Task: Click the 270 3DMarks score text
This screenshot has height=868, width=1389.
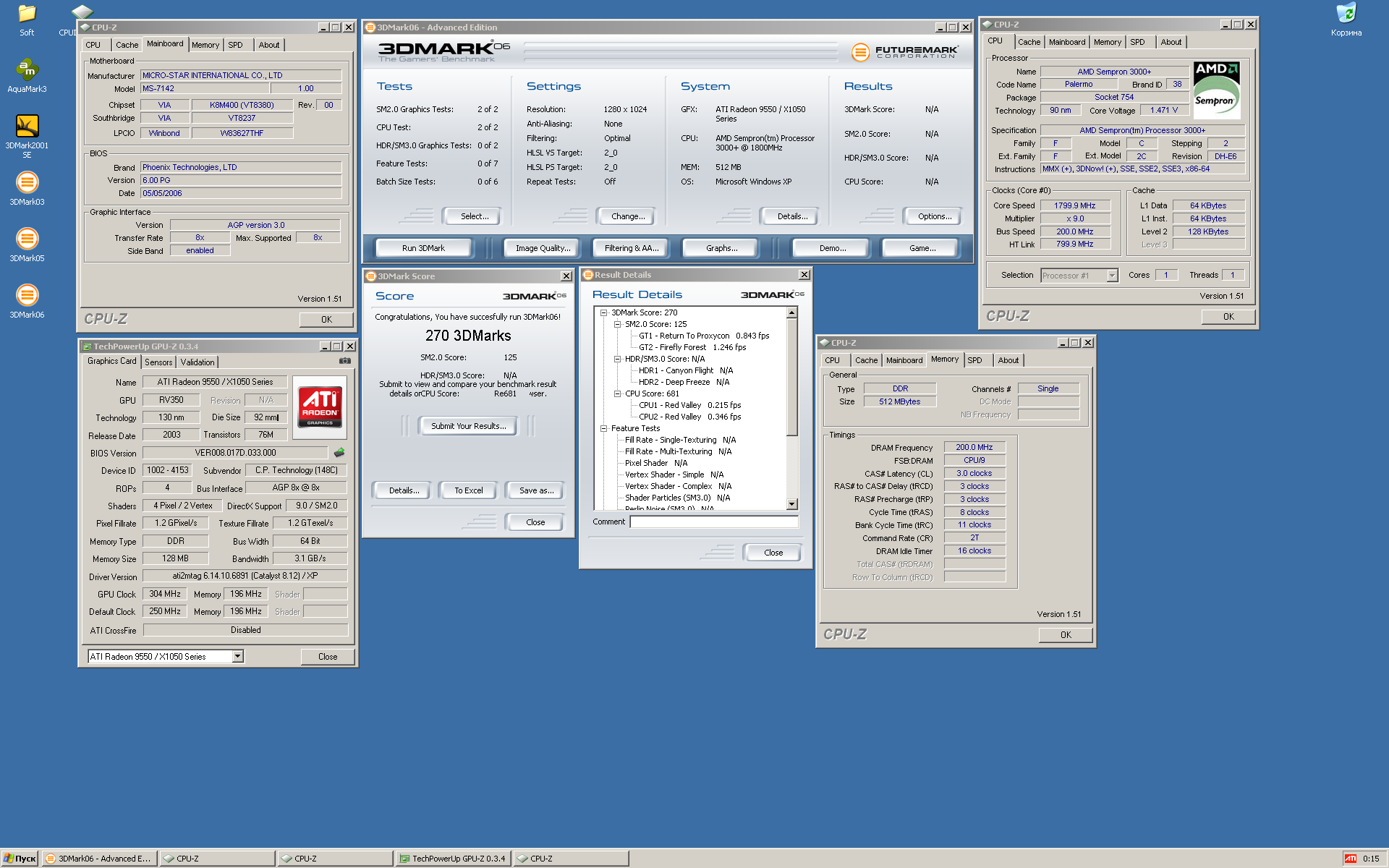Action: pos(468,336)
